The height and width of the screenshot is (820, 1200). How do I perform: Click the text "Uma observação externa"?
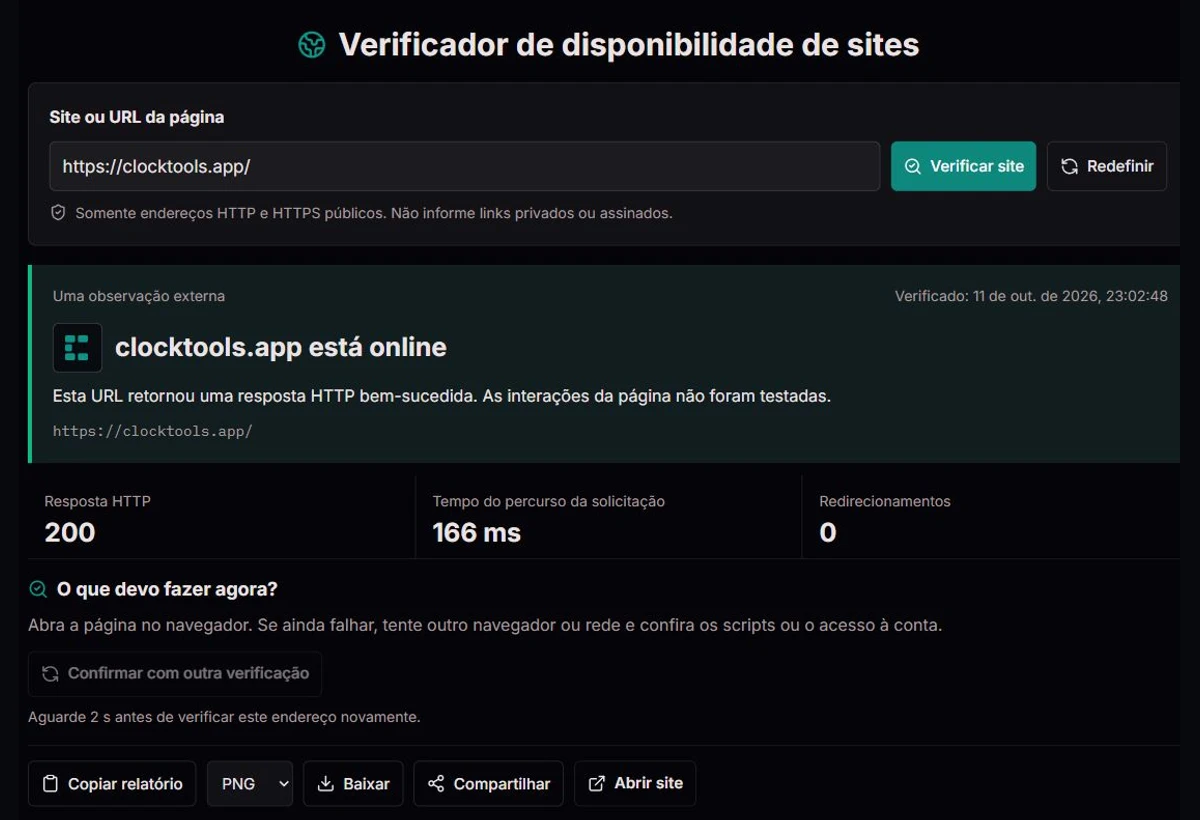pyautogui.click(x=139, y=296)
